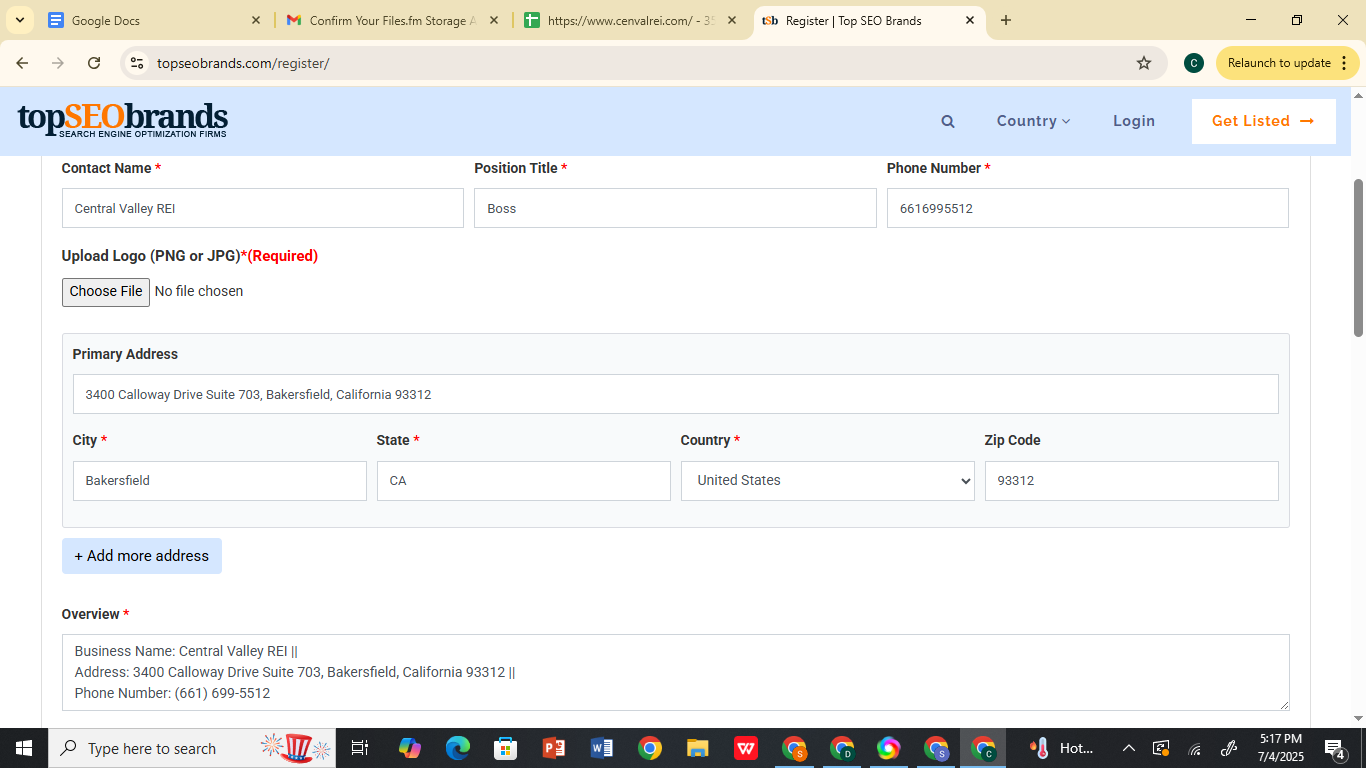Open PowerPoint from the taskbar

(553, 748)
